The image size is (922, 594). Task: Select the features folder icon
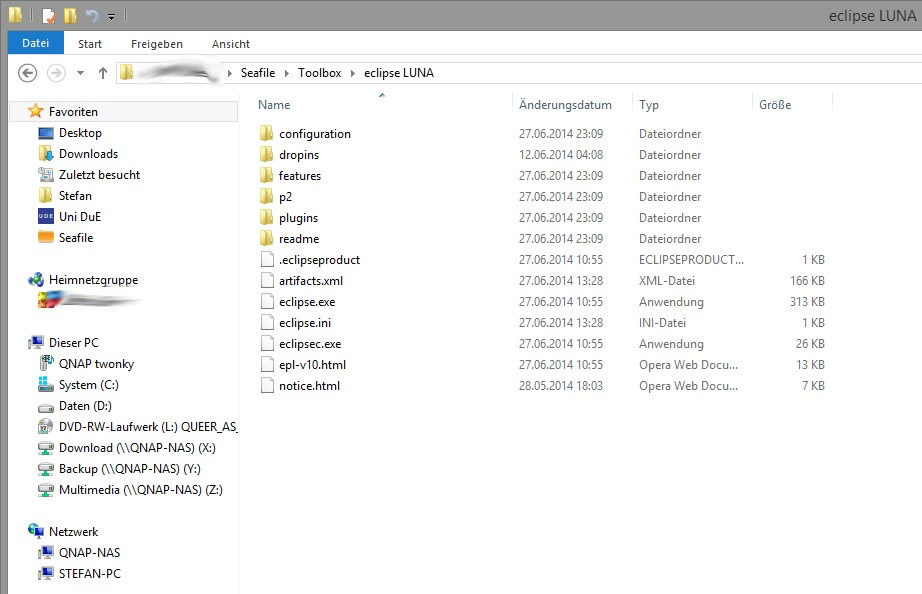(x=266, y=175)
